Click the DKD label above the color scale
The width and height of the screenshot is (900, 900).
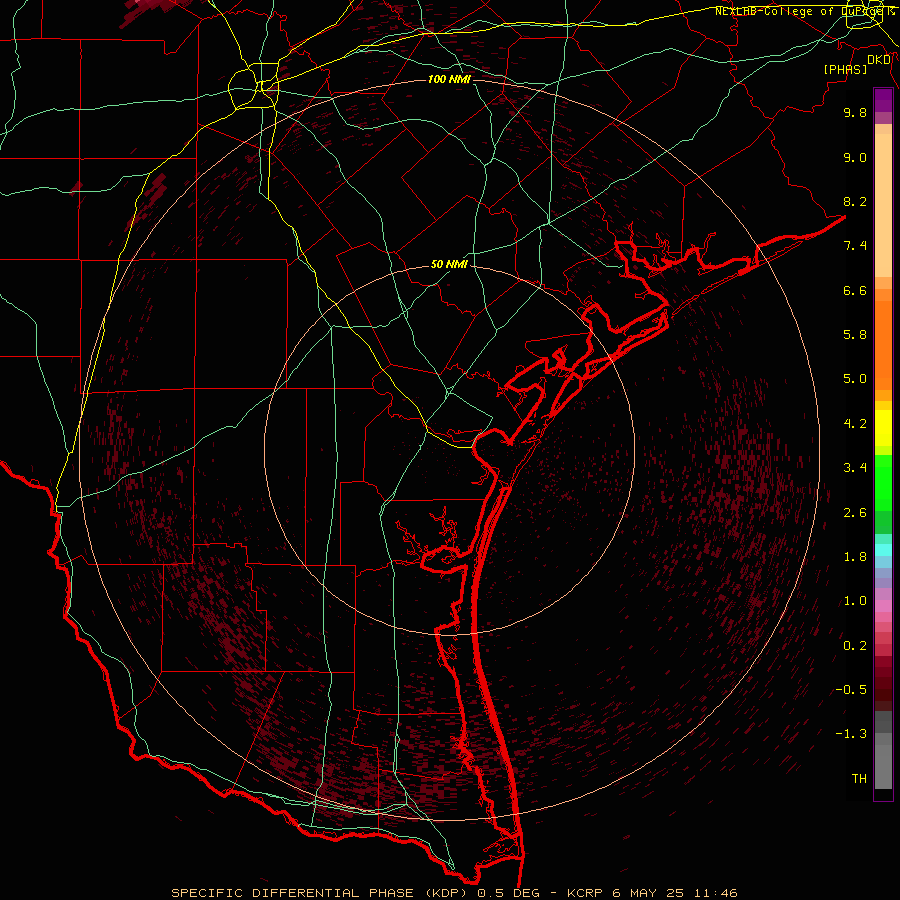coord(879,59)
